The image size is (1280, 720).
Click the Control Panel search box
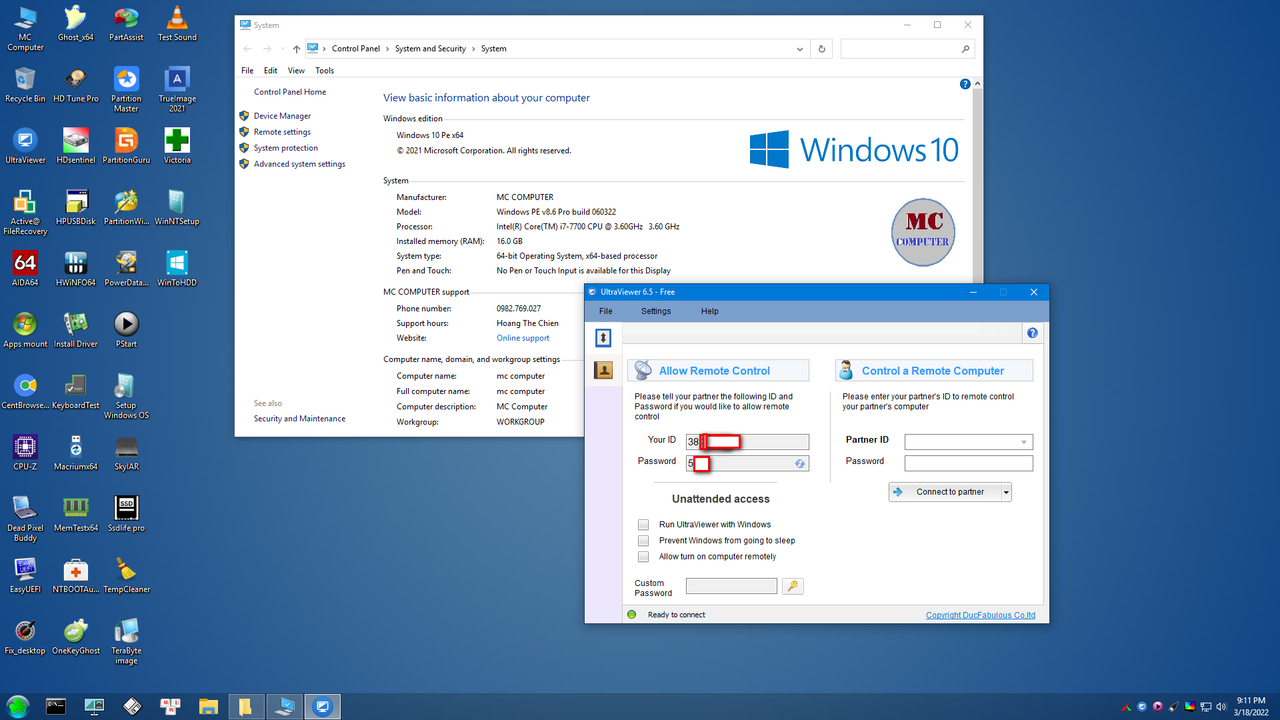[x=907, y=48]
